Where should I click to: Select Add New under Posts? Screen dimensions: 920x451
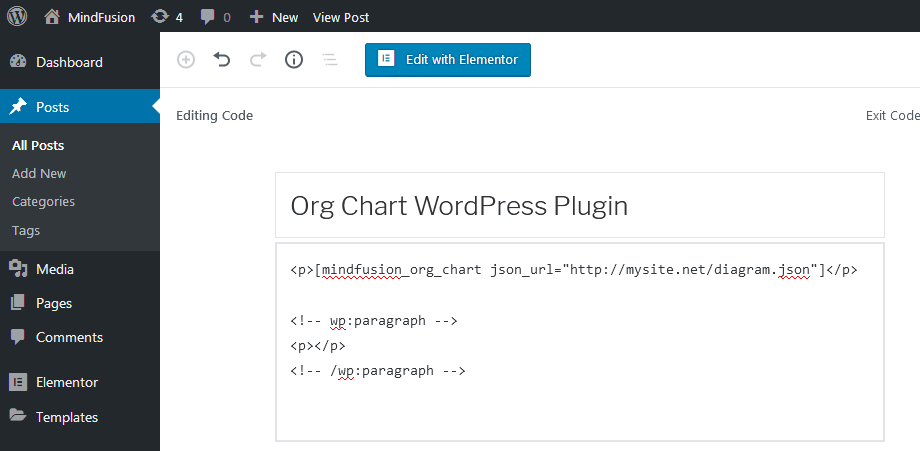[39, 173]
